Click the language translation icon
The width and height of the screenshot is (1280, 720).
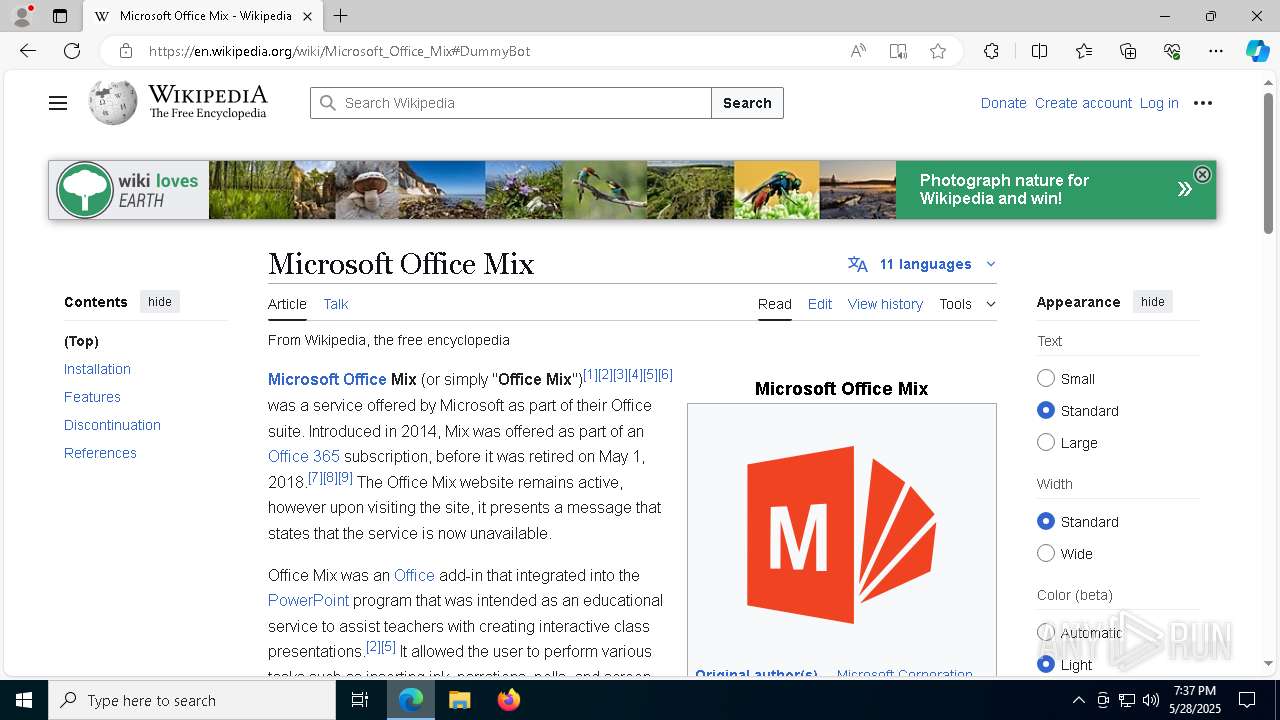pos(857,264)
